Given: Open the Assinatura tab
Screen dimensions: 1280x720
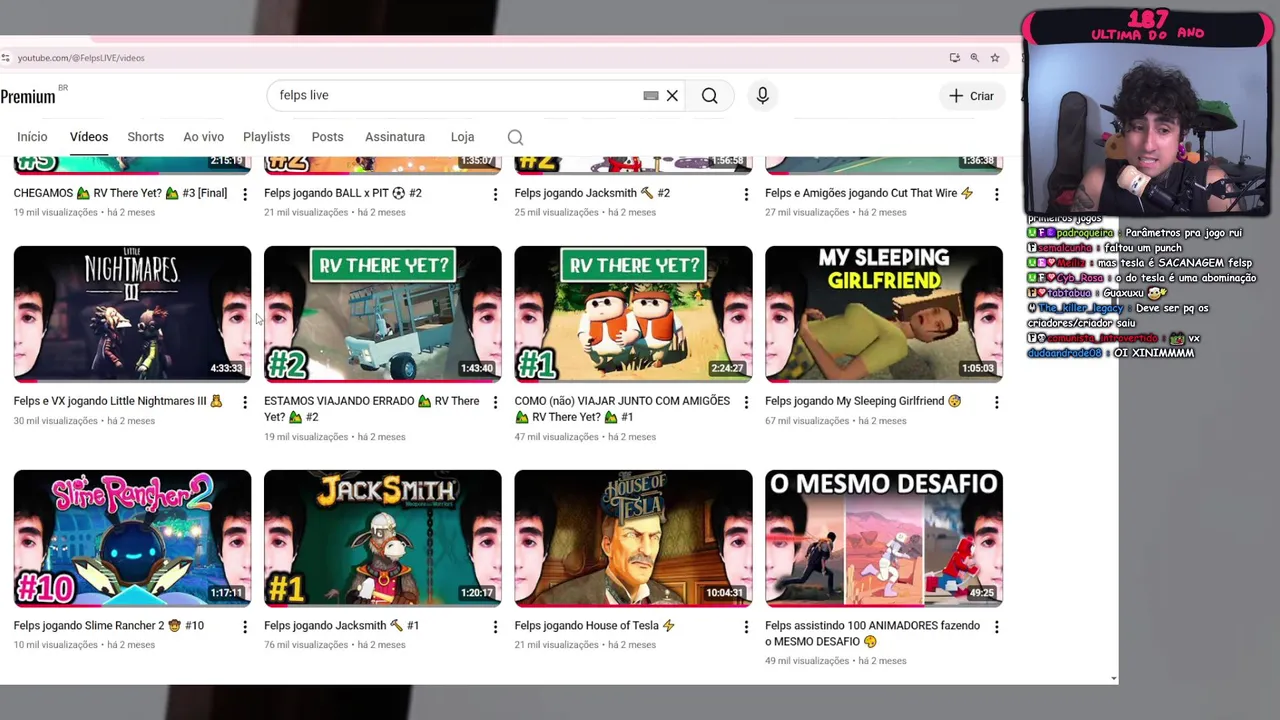Looking at the screenshot, I should (395, 137).
